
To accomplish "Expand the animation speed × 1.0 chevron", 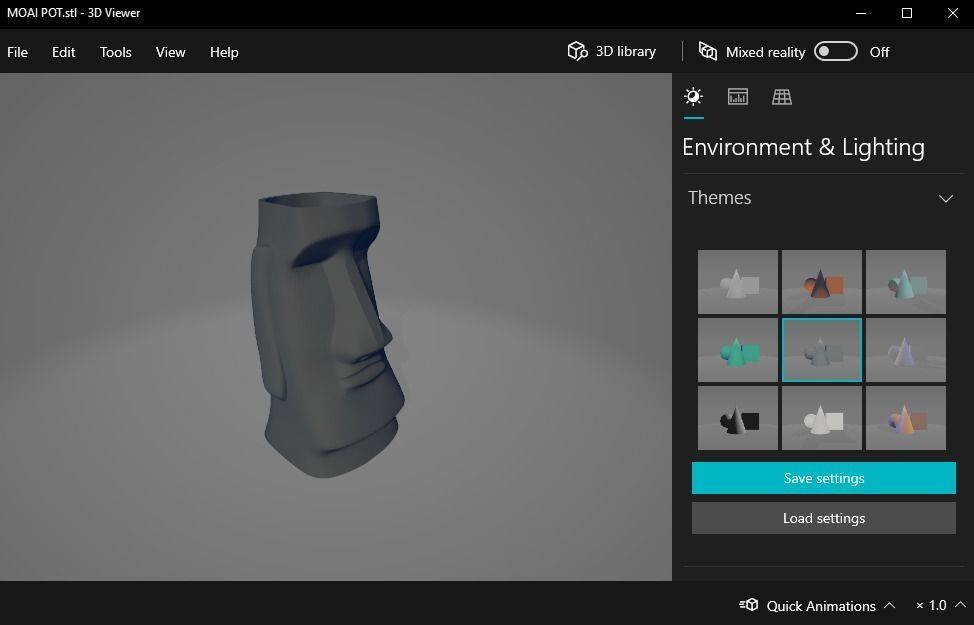I will click(x=960, y=604).
